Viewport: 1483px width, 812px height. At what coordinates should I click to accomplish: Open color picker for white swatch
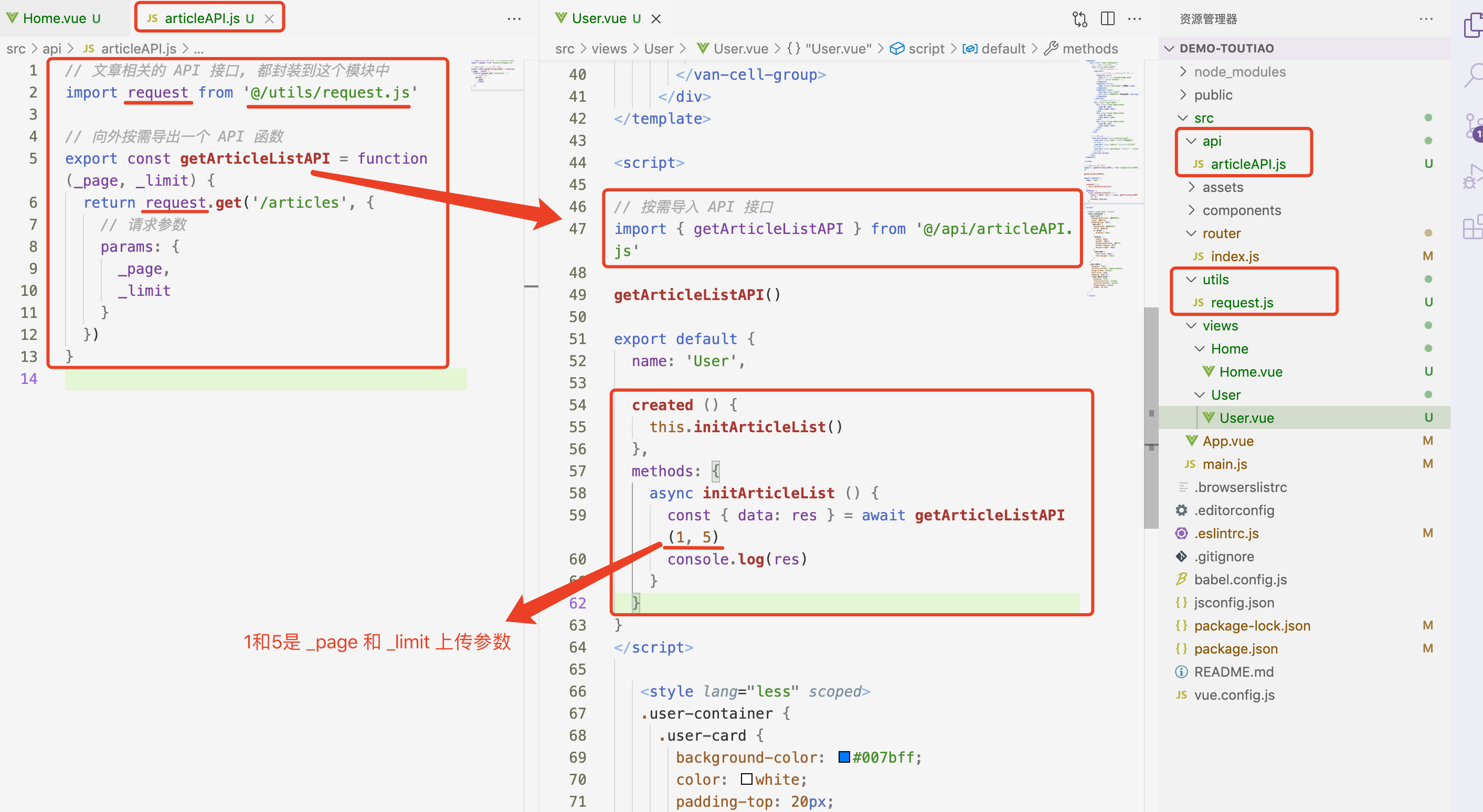746,778
